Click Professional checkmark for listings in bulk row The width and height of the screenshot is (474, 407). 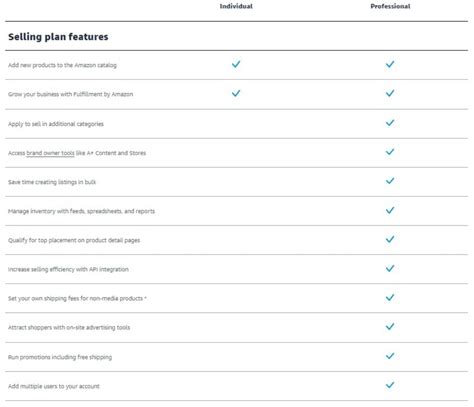390,181
